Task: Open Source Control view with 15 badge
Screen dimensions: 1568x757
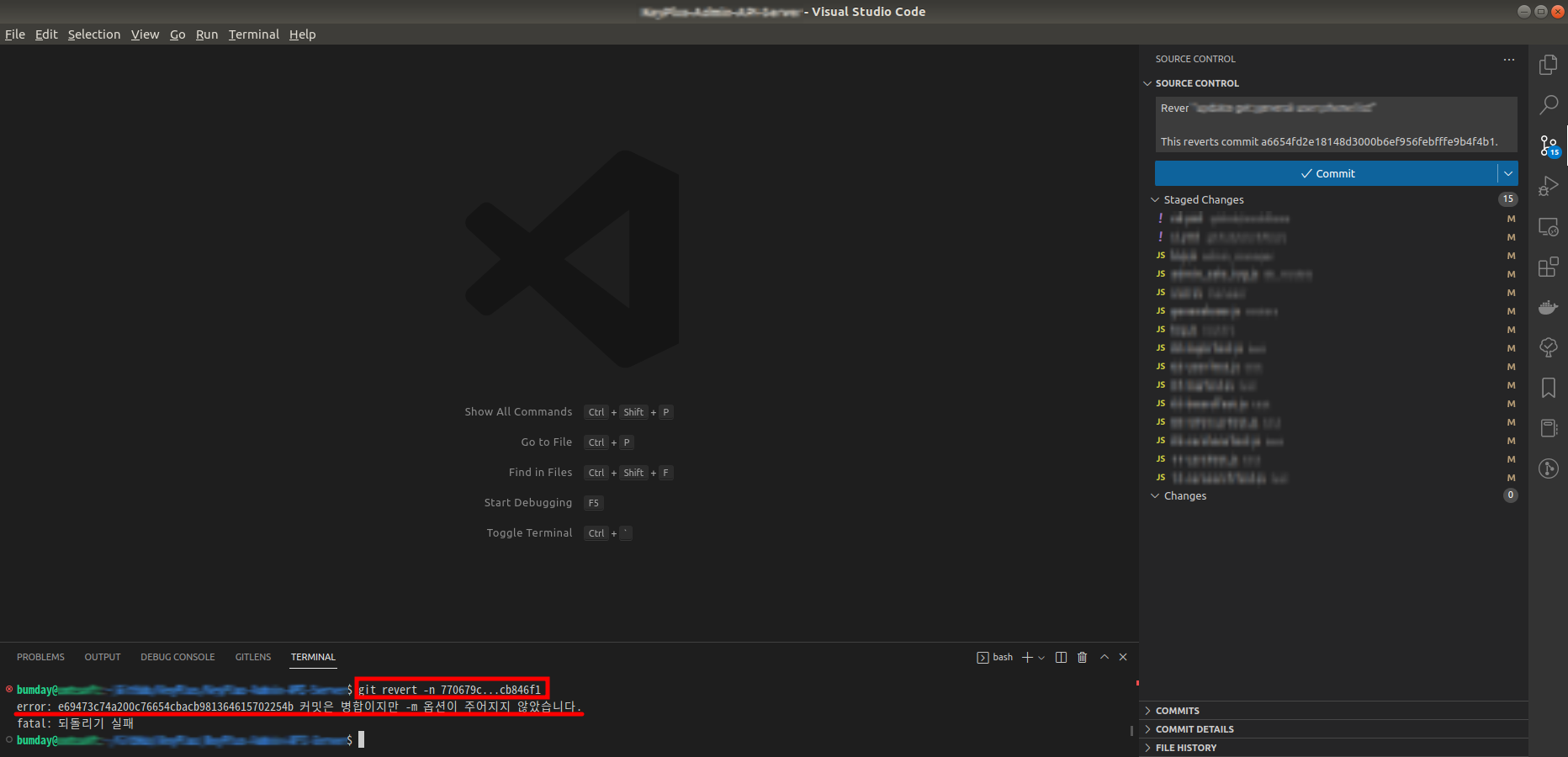Action: click(x=1549, y=146)
